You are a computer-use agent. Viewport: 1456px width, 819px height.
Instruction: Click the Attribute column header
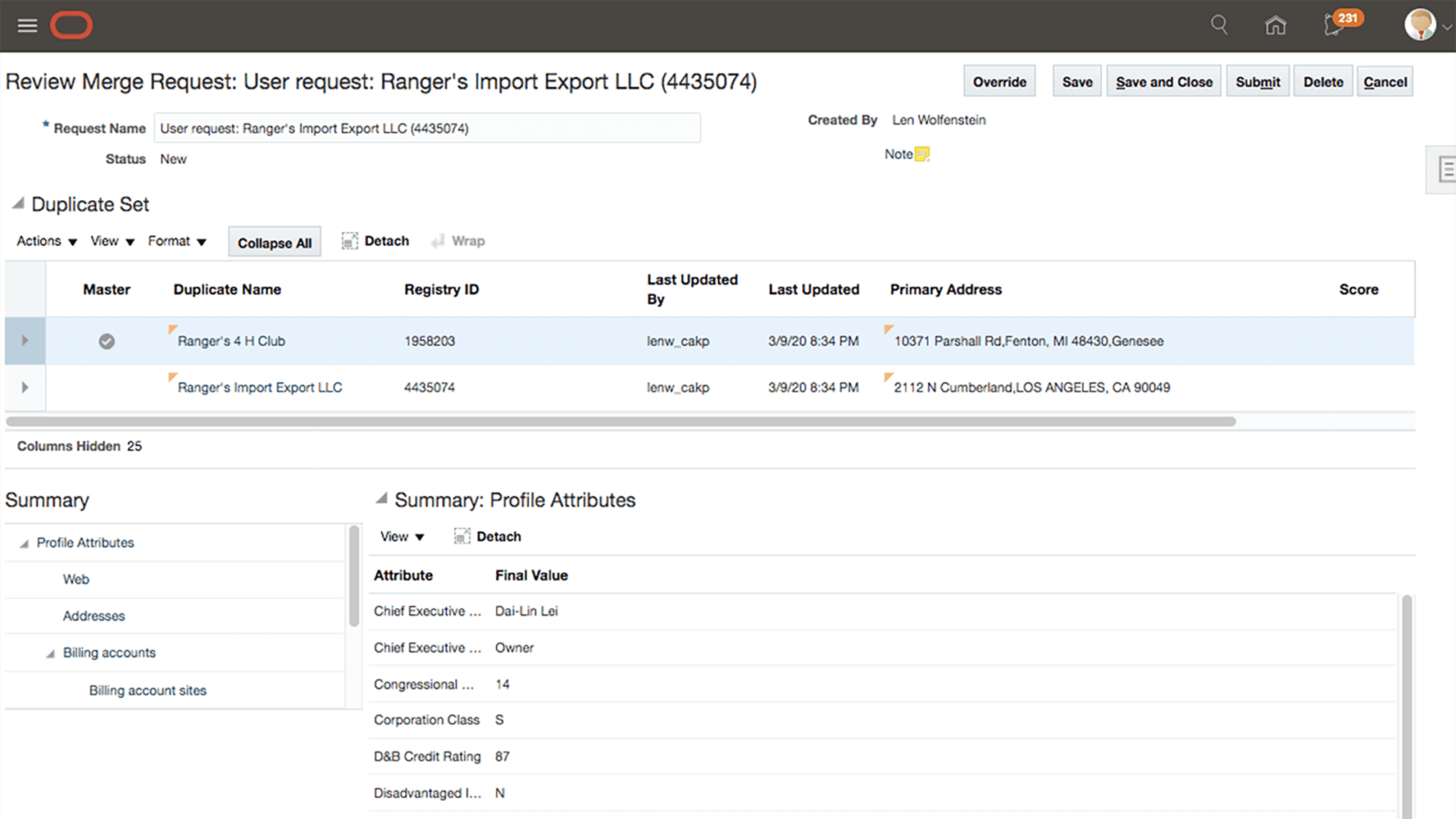point(403,575)
